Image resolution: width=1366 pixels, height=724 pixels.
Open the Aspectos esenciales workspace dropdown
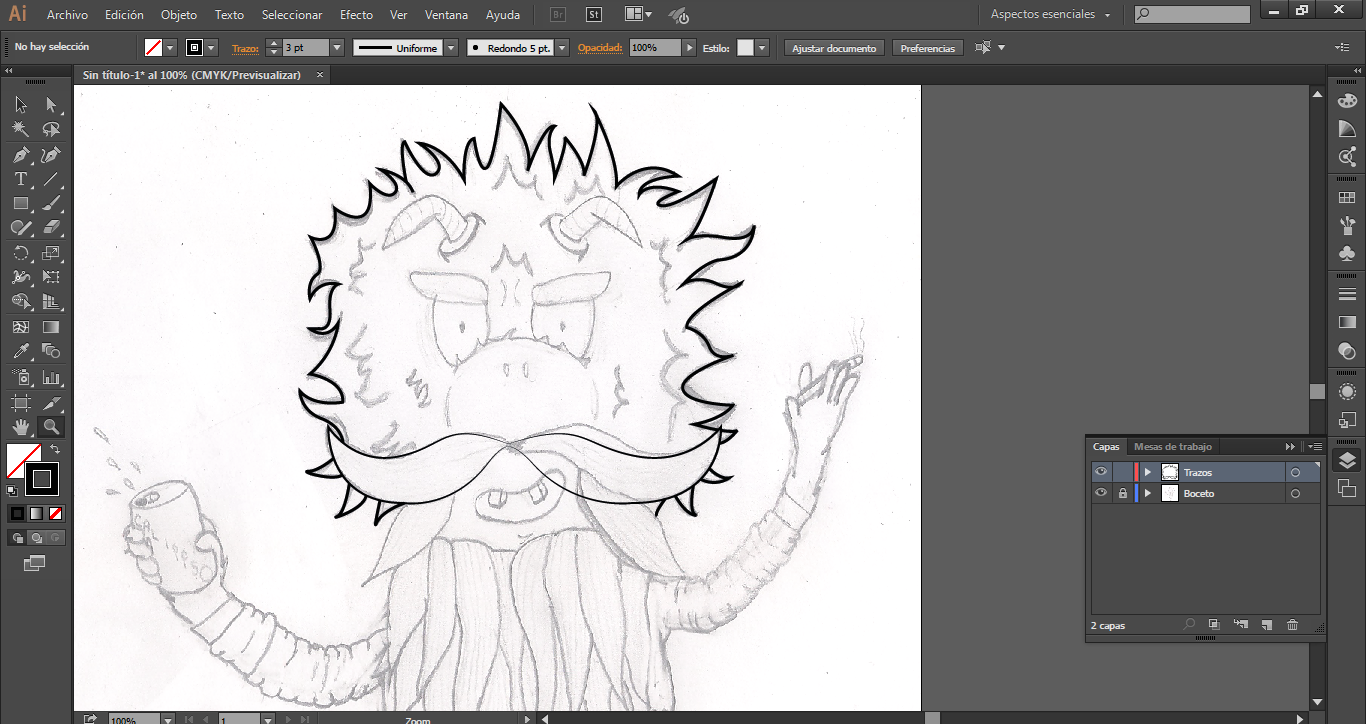click(1050, 15)
